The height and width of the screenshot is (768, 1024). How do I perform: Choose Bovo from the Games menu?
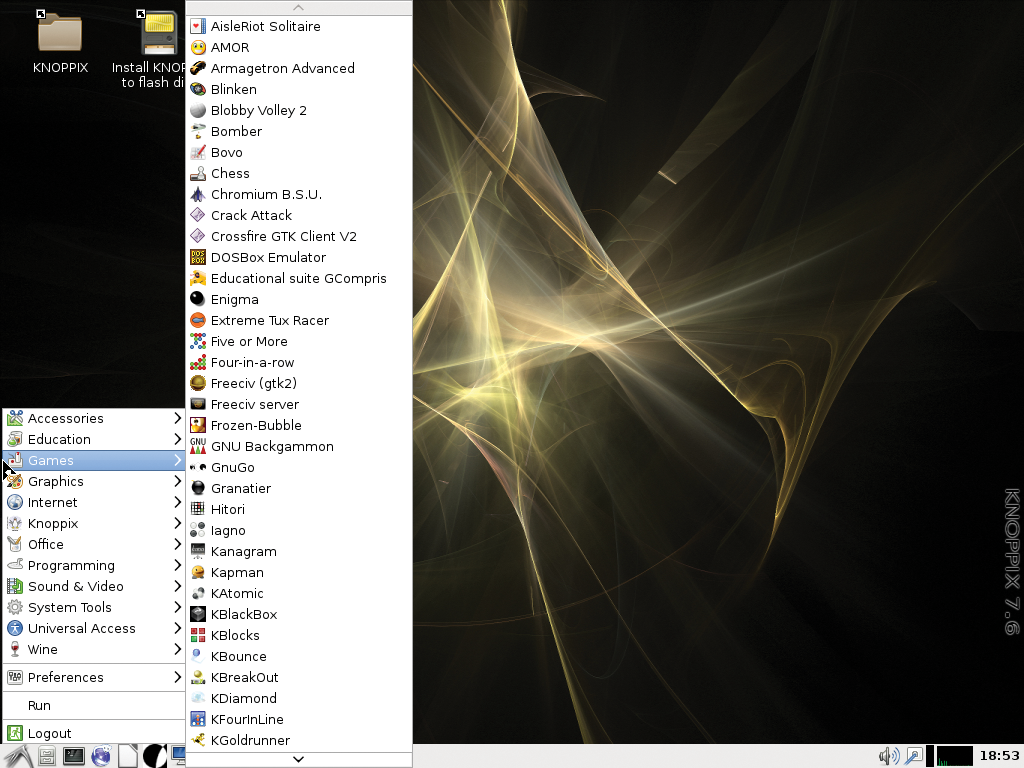299,152
